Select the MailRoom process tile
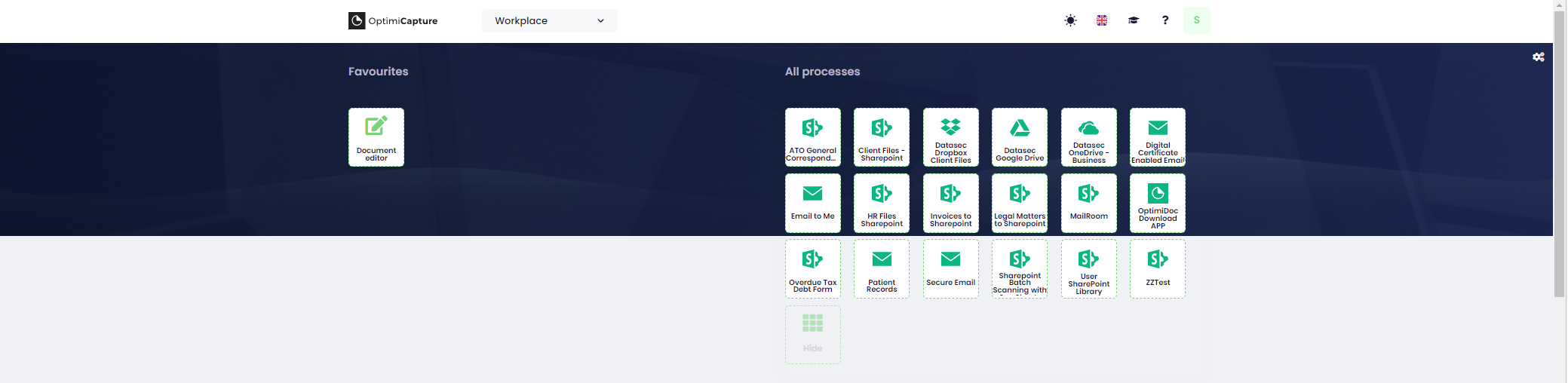 pos(1089,203)
